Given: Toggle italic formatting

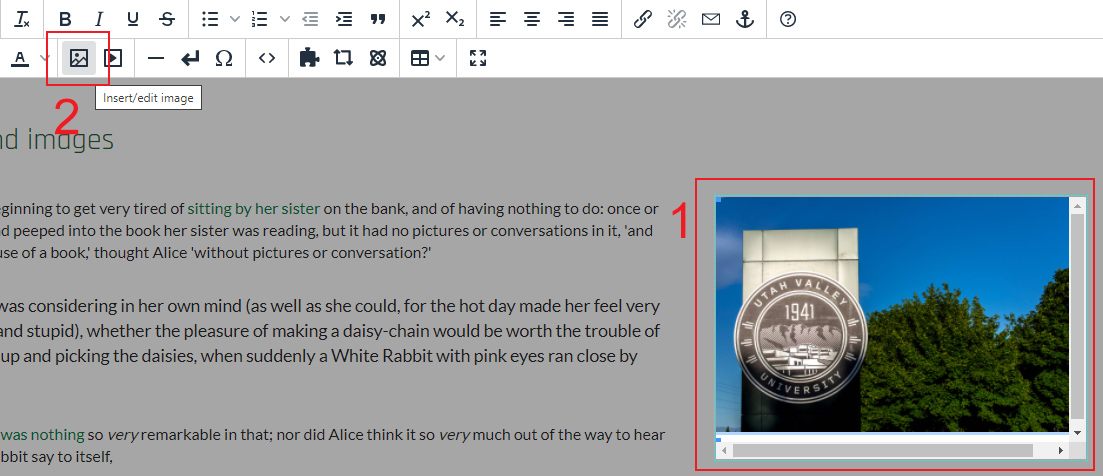Looking at the screenshot, I should [x=99, y=19].
